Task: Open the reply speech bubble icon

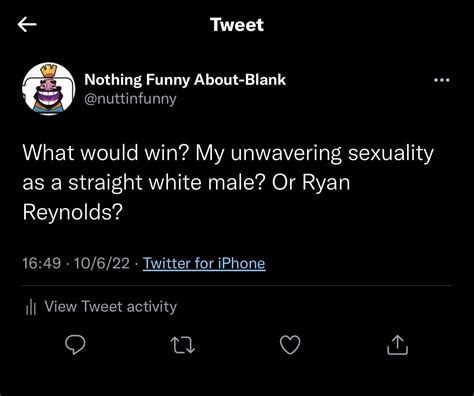Action: (75, 345)
